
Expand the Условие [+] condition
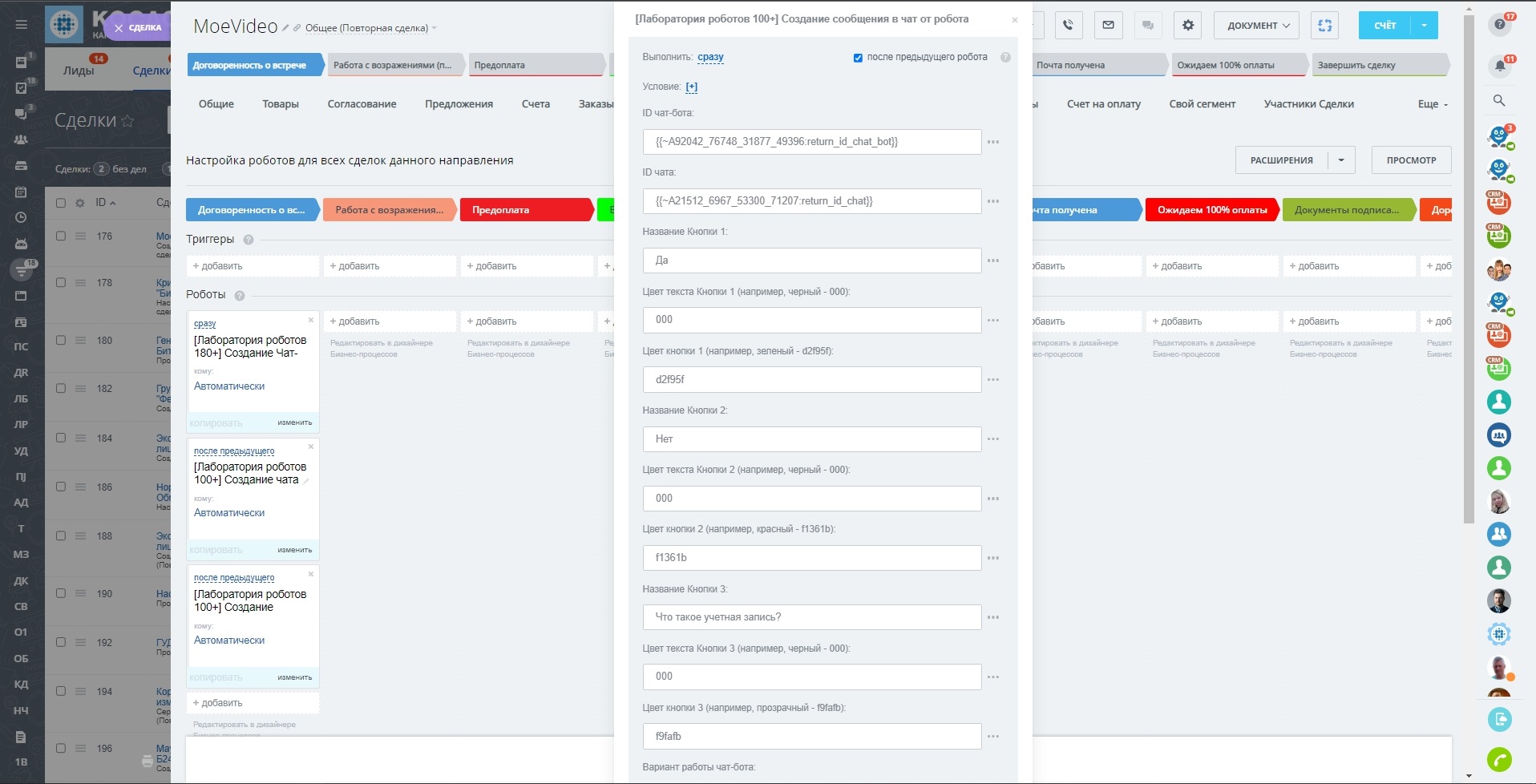692,87
